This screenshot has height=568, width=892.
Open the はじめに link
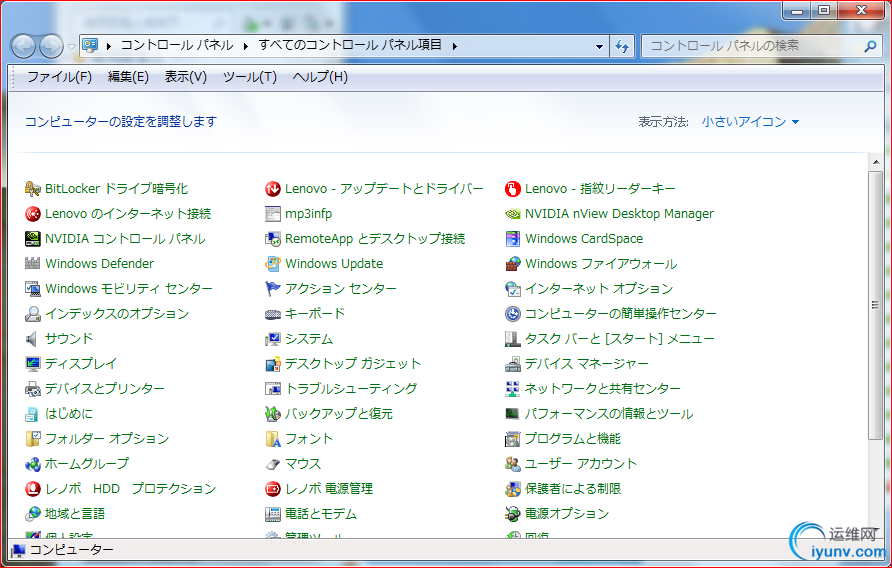(x=69, y=414)
